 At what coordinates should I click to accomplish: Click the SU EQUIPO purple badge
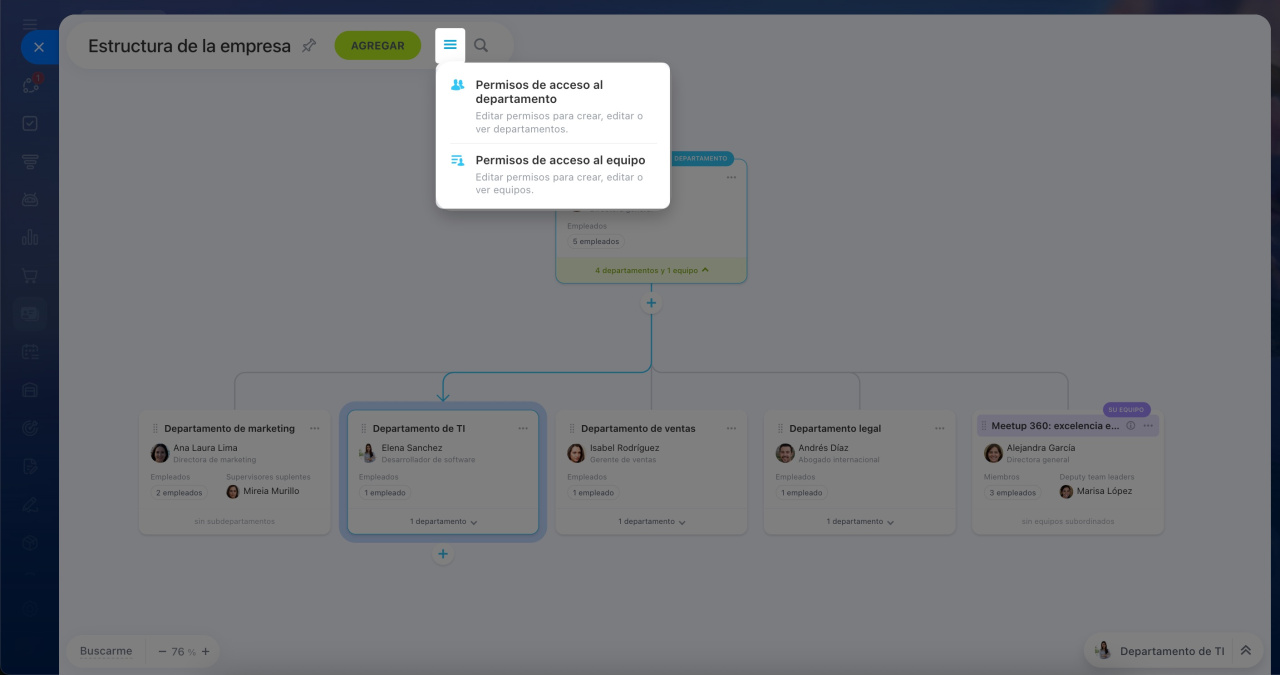[x=1127, y=409]
